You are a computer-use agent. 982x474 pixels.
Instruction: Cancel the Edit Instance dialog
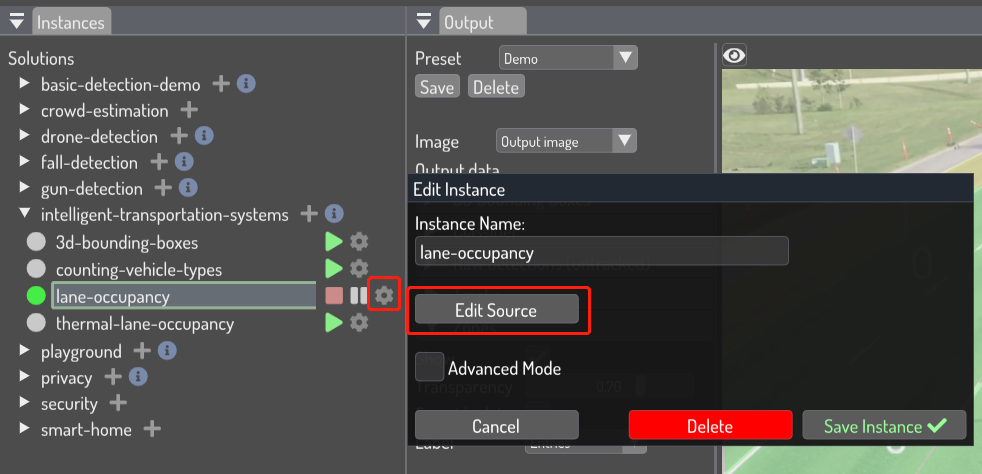coord(497,425)
